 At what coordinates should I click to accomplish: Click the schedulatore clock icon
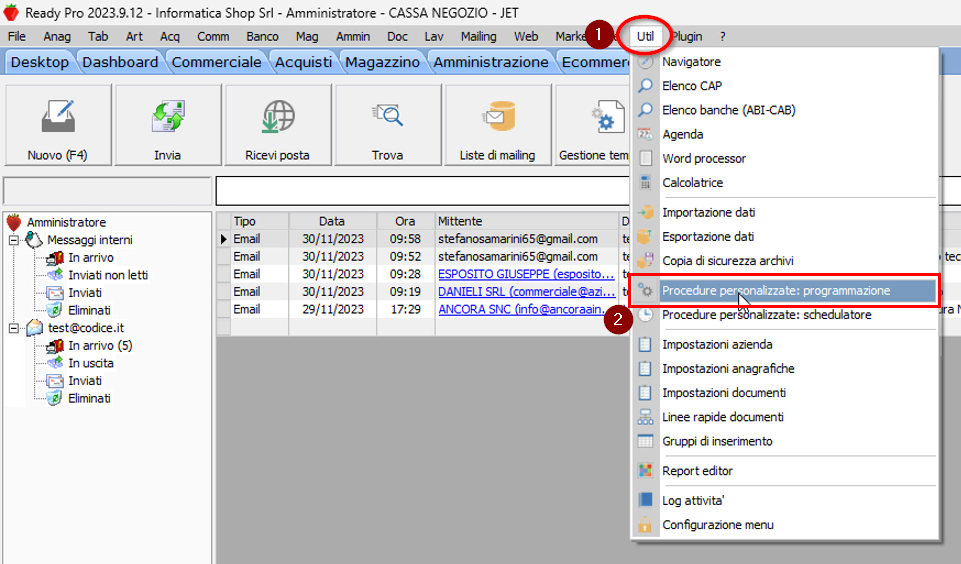tap(645, 314)
